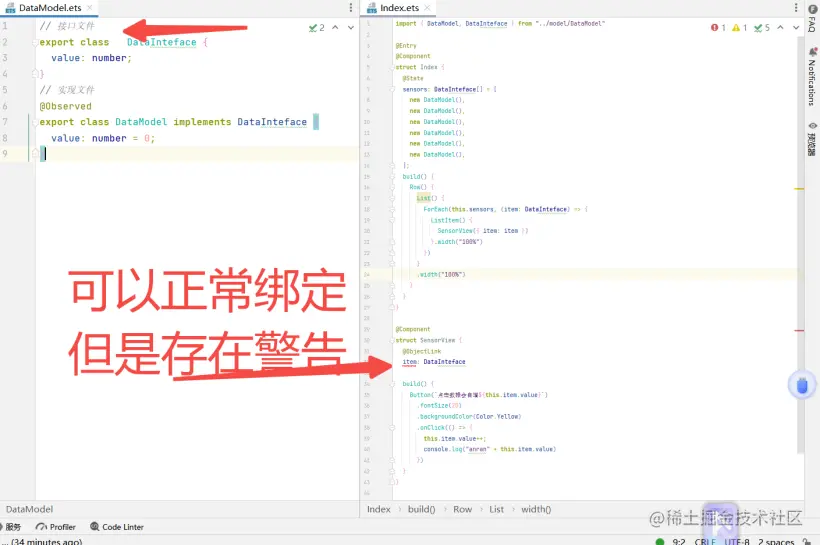Click the Row breadcrumb
The width and height of the screenshot is (820, 545).
point(462,509)
